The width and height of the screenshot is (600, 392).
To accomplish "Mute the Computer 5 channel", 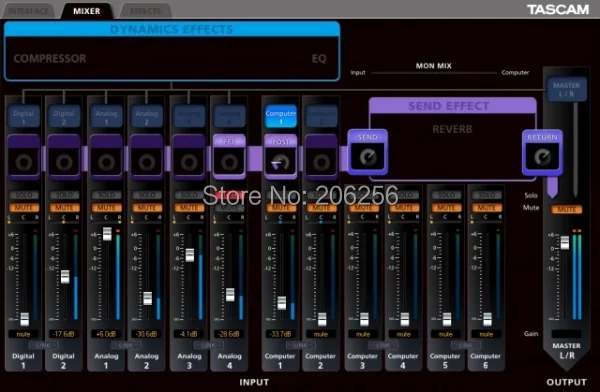I will click(x=446, y=208).
